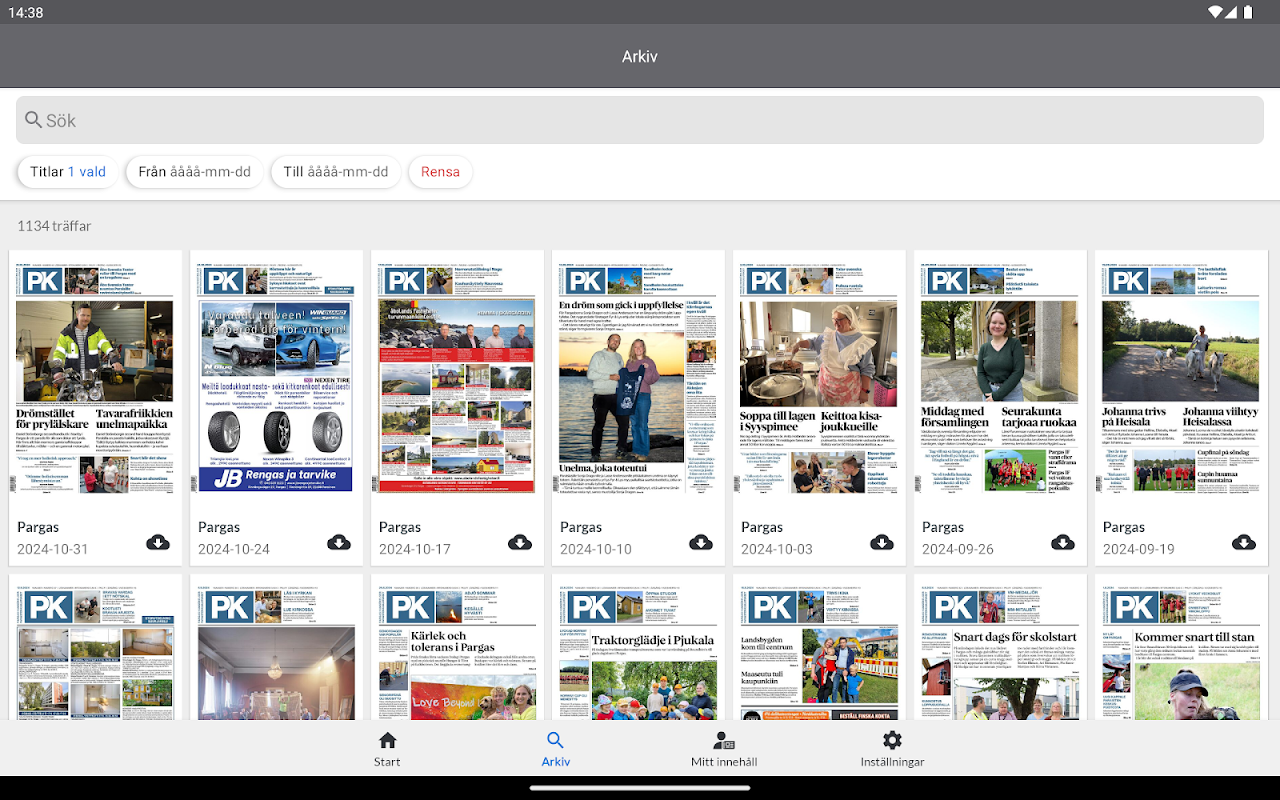Image resolution: width=1280 pixels, height=800 pixels.
Task: Download the Pargas 2024-10-31 issue
Action: pyautogui.click(x=158, y=542)
